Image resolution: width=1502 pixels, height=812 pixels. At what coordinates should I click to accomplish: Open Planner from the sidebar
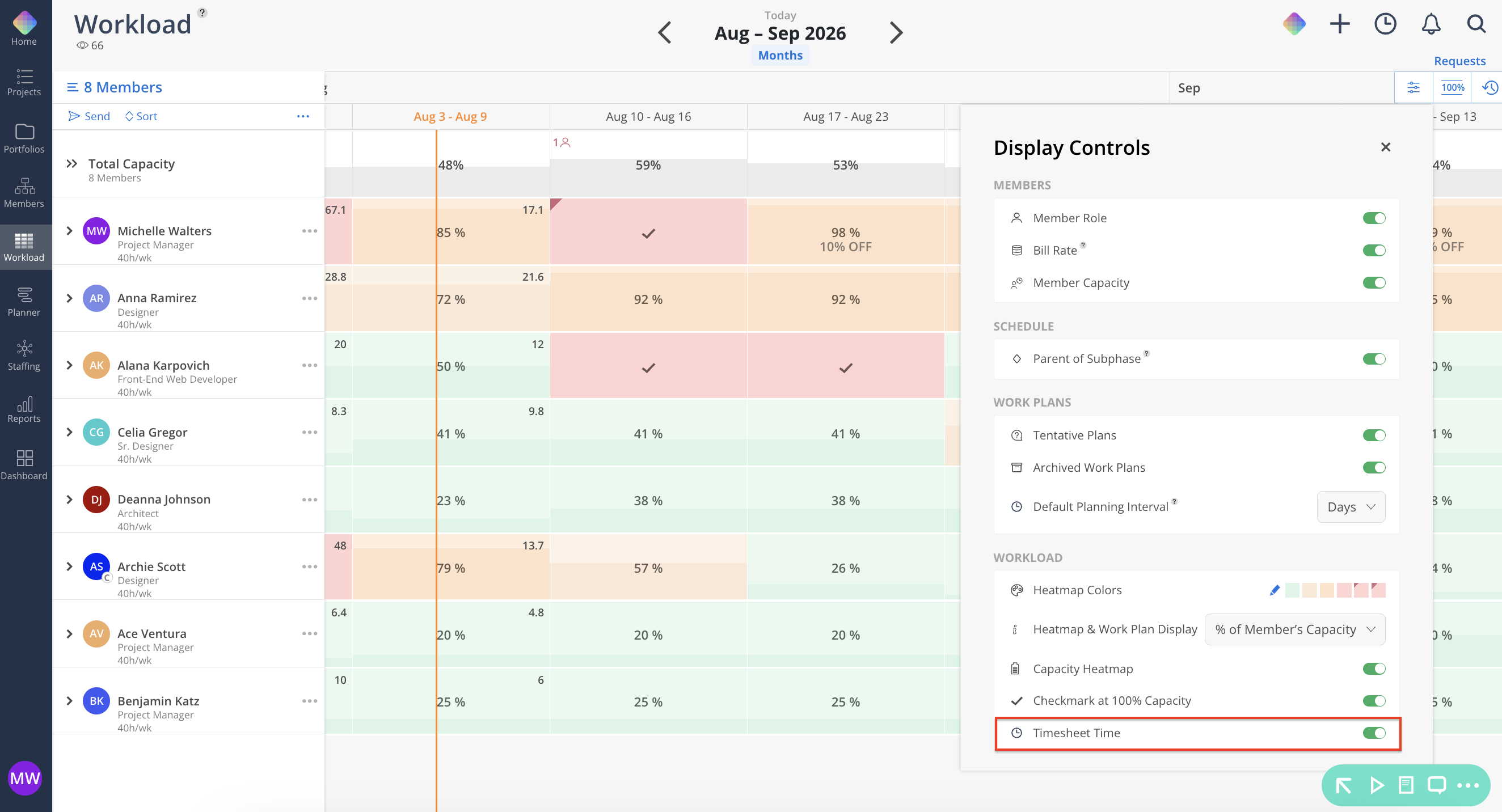pyautogui.click(x=24, y=301)
